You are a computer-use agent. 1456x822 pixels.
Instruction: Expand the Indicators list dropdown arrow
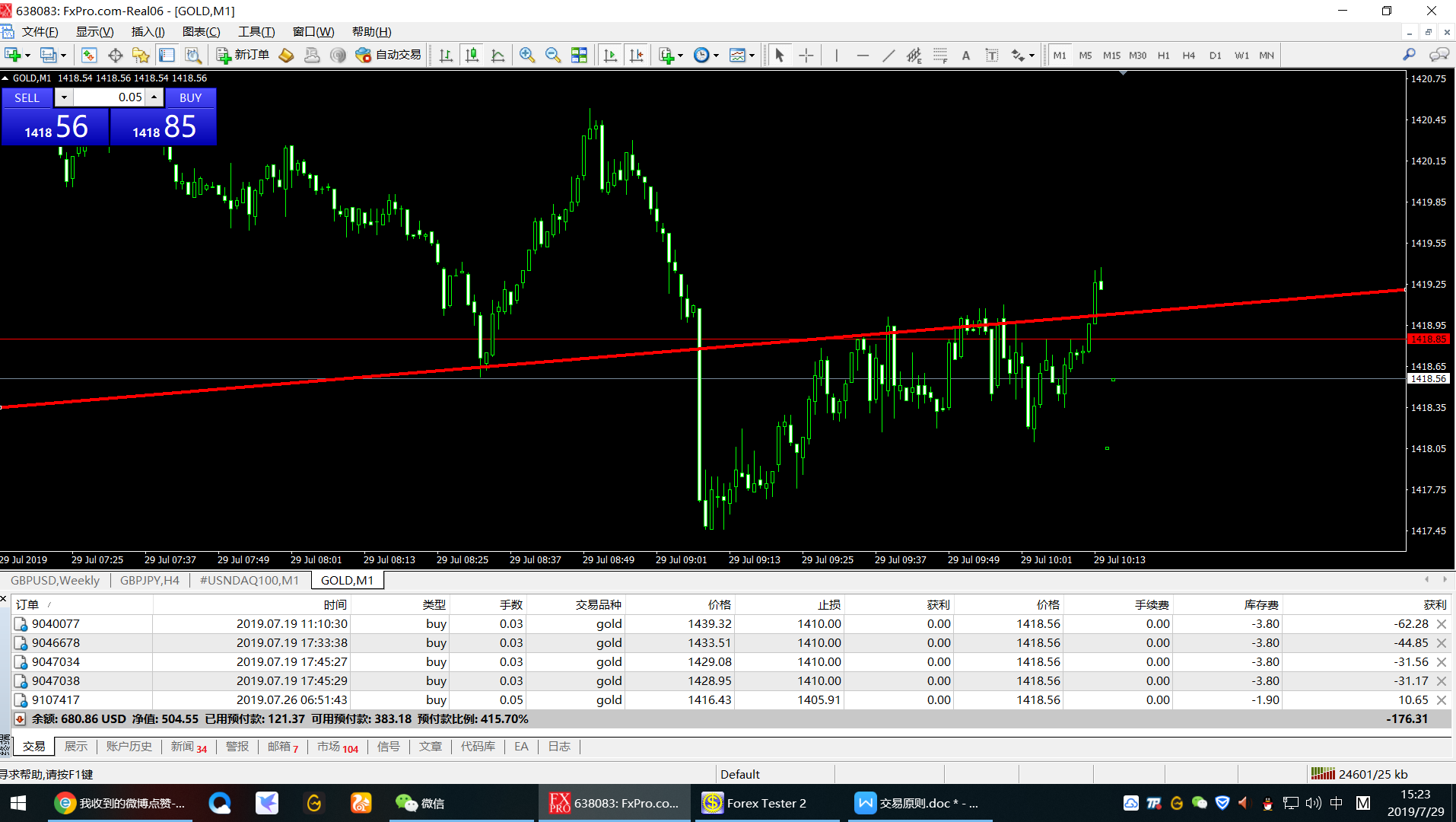(x=680, y=56)
